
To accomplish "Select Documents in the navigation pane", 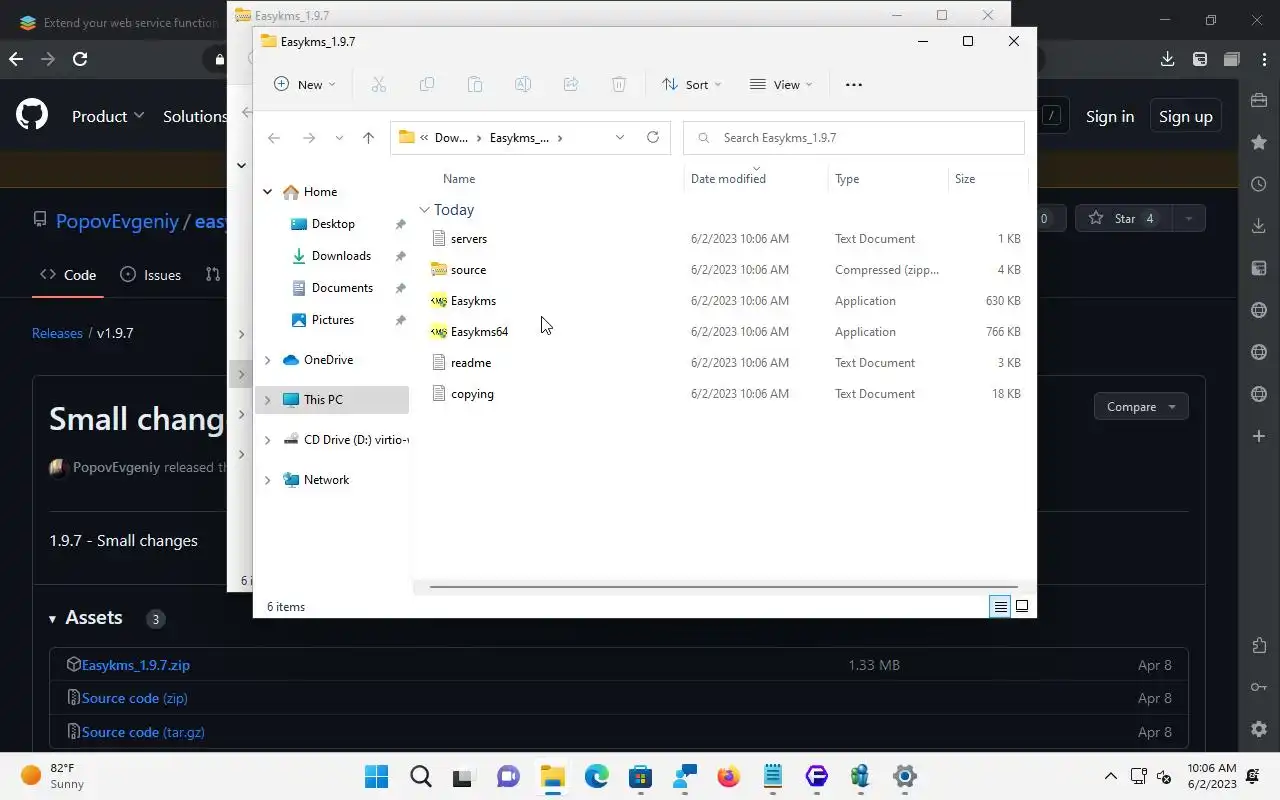I will coord(342,288).
